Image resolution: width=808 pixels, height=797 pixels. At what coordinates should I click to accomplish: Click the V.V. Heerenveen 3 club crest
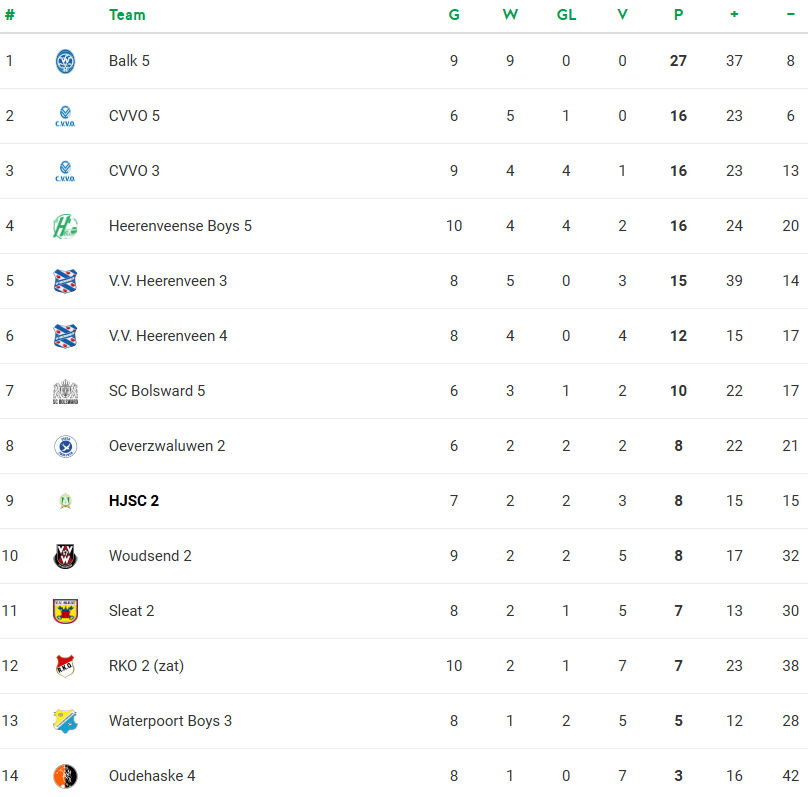coord(65,281)
